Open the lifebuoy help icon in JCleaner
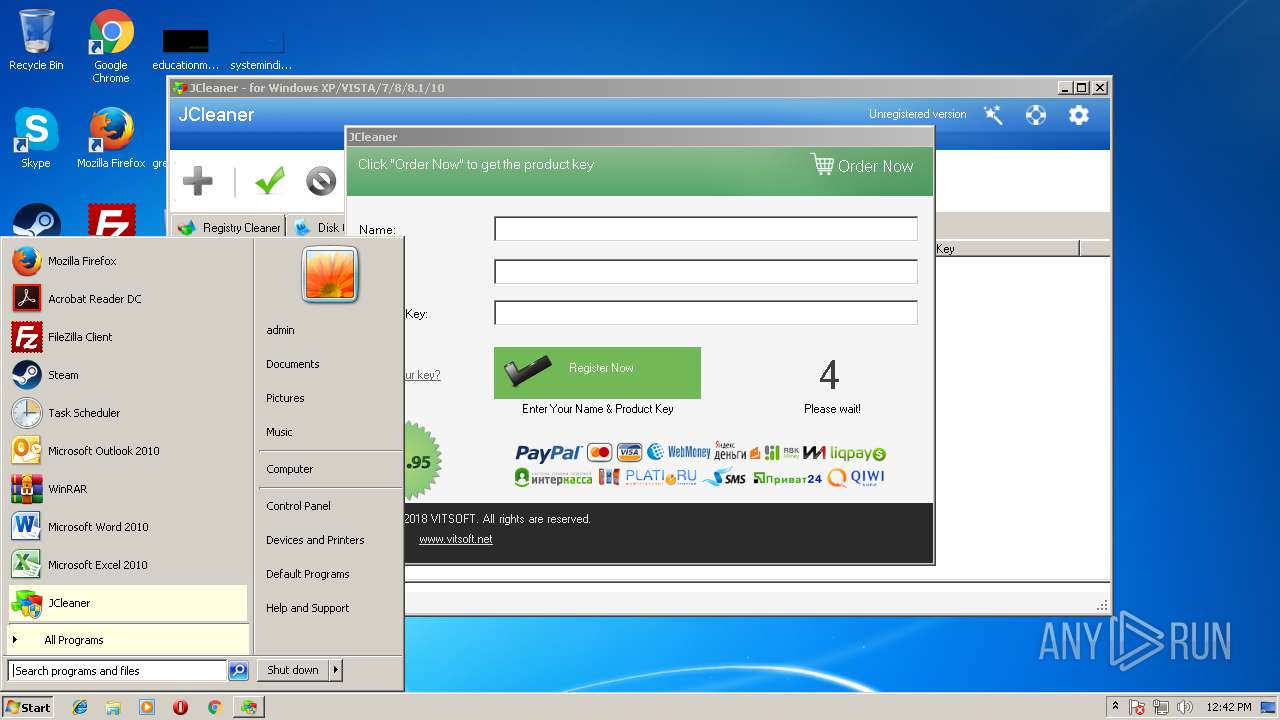Image resolution: width=1280 pixels, height=720 pixels. pos(1036,115)
